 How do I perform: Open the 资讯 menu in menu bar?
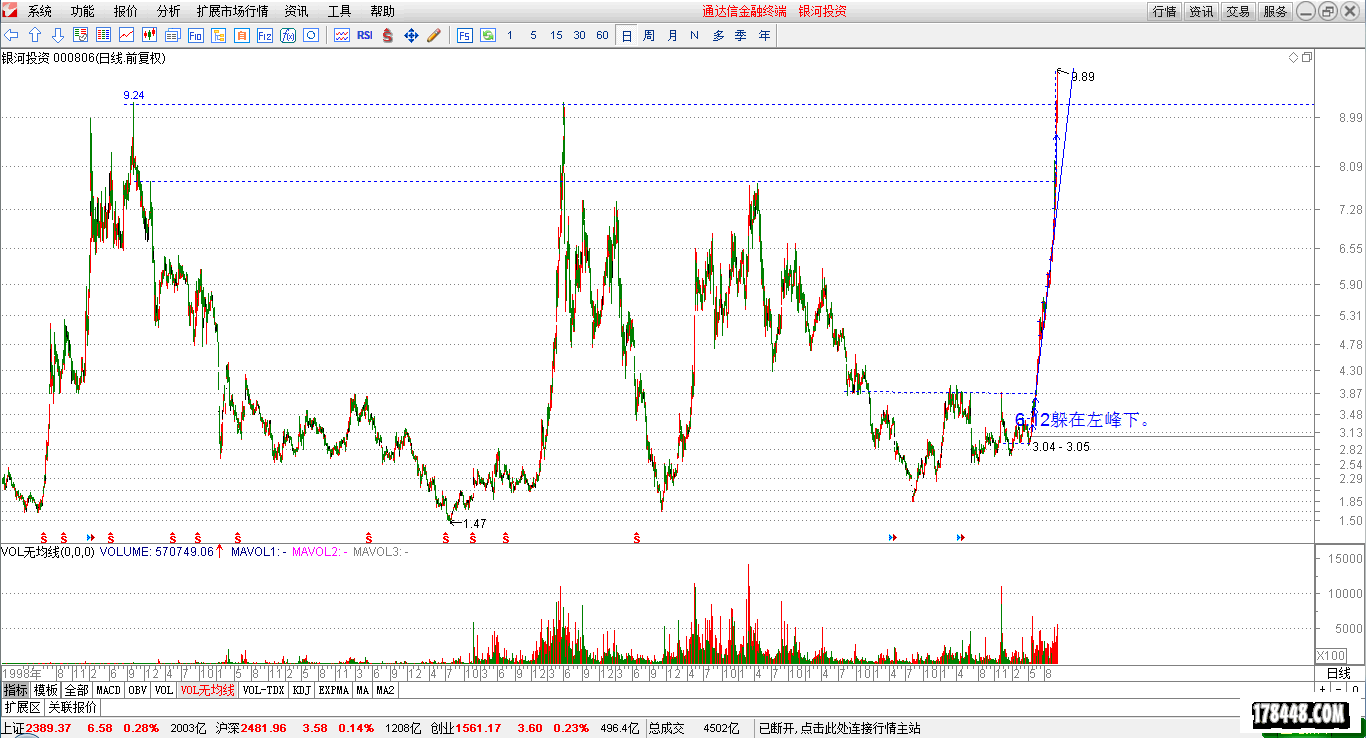tap(296, 11)
